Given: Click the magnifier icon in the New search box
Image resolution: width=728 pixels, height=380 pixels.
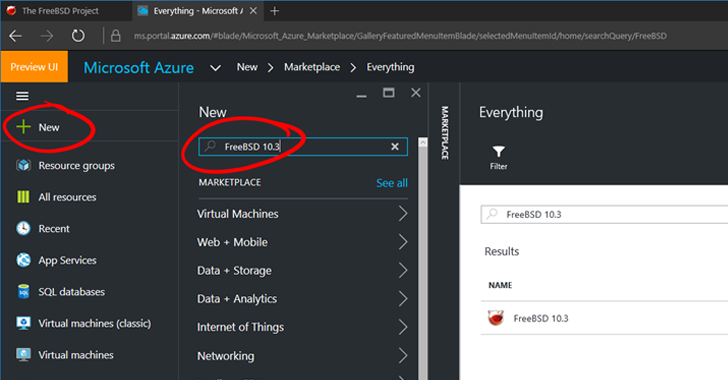Looking at the screenshot, I should tap(210, 146).
